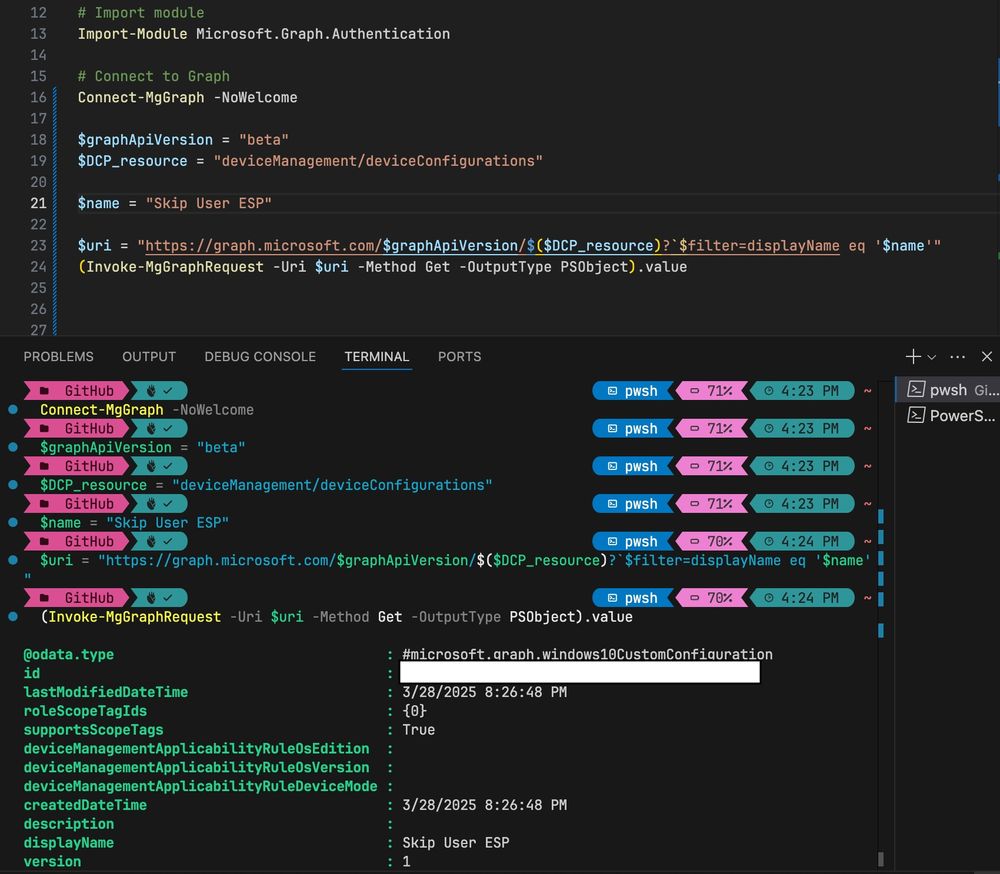Click the date value in the createdDateTime row
This screenshot has height=874, width=1000.
click(485, 805)
